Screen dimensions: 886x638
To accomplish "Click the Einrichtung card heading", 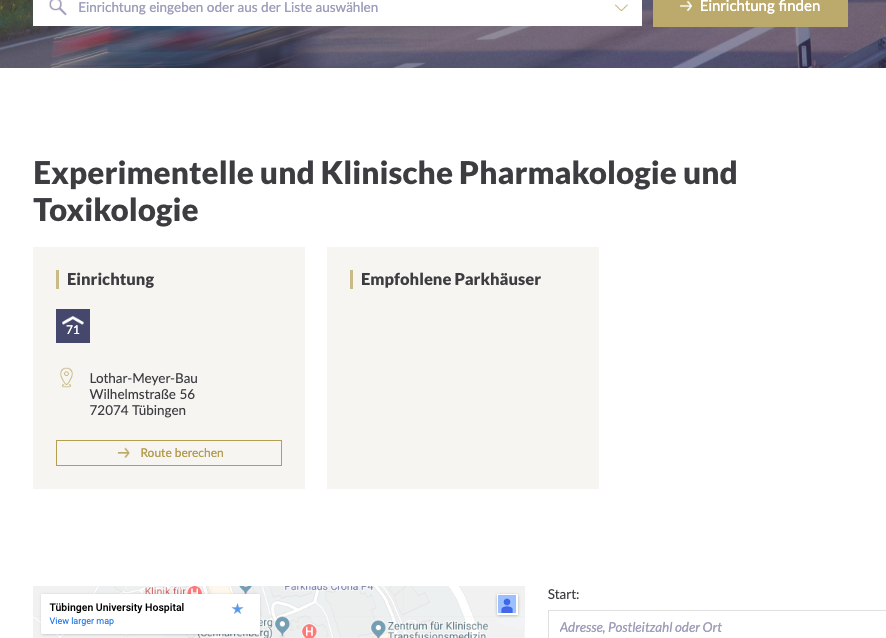I will [111, 279].
